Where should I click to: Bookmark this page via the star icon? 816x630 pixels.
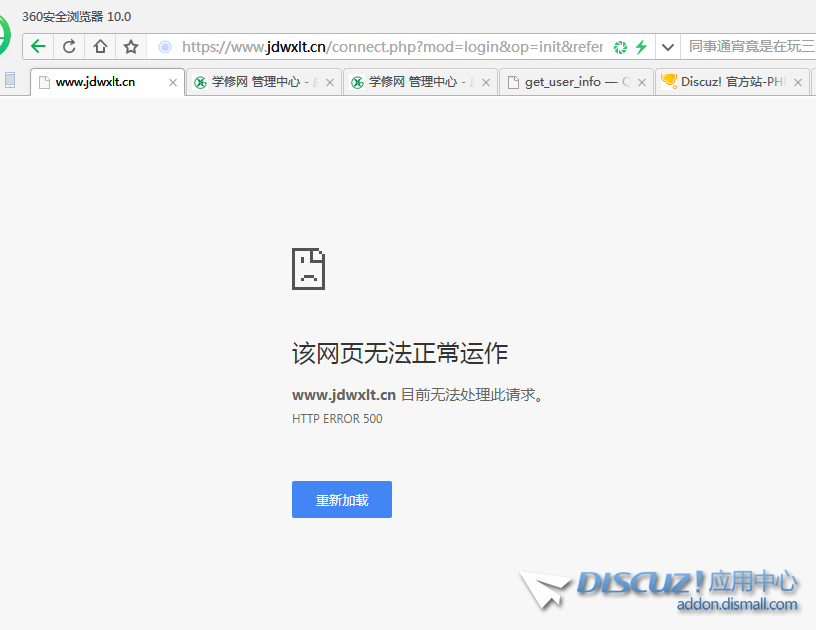(131, 46)
